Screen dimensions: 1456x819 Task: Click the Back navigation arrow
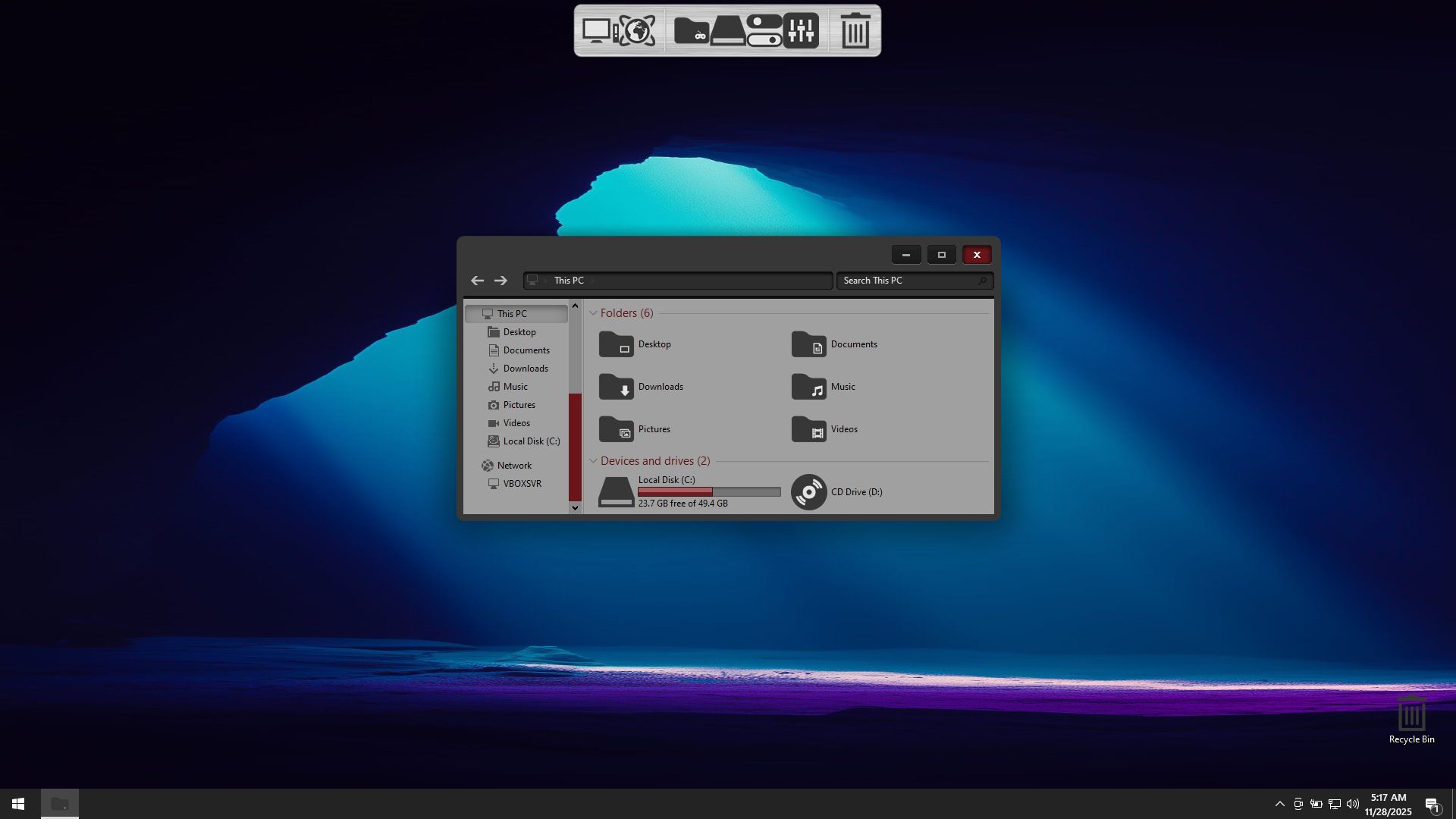tap(477, 281)
